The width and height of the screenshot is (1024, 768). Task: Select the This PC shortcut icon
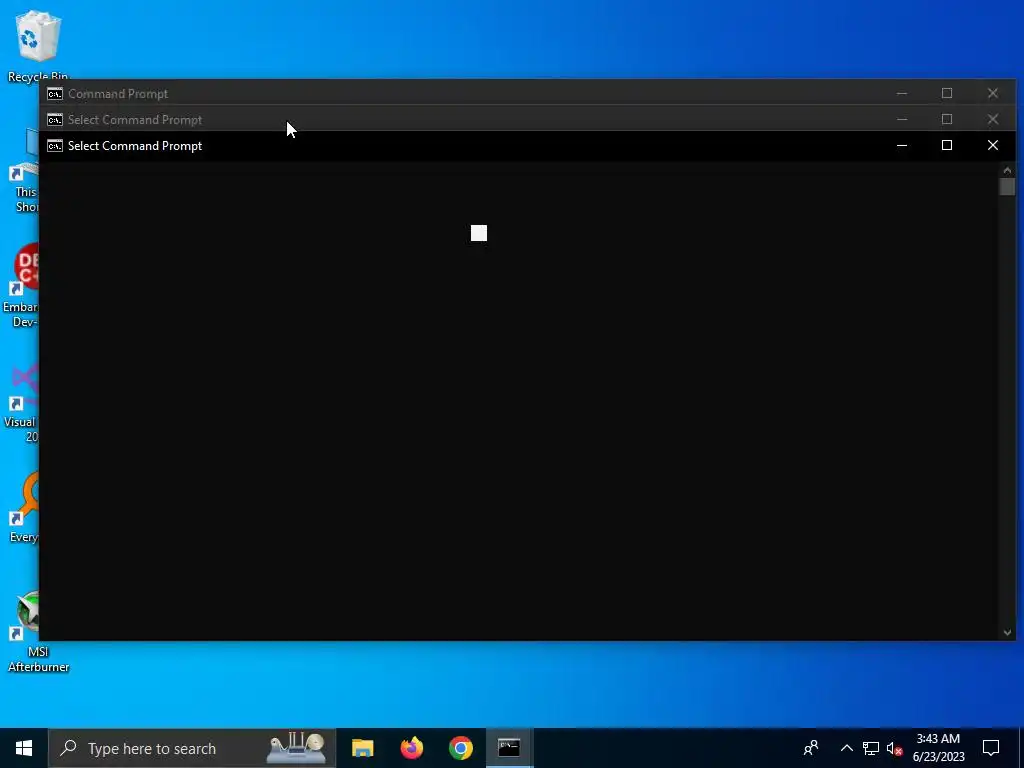point(25,171)
